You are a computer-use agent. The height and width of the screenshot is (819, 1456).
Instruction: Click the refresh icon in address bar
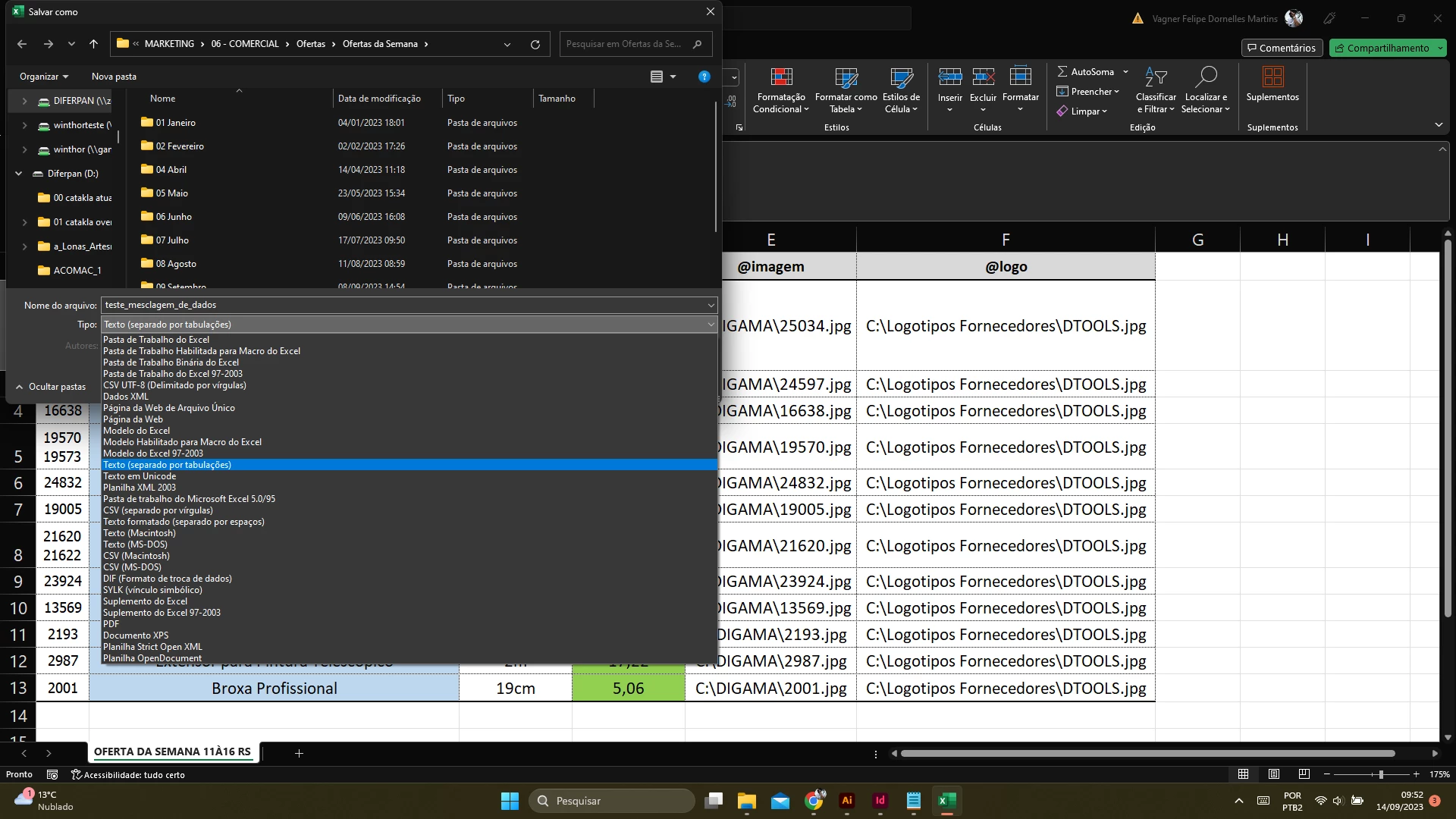click(x=535, y=44)
